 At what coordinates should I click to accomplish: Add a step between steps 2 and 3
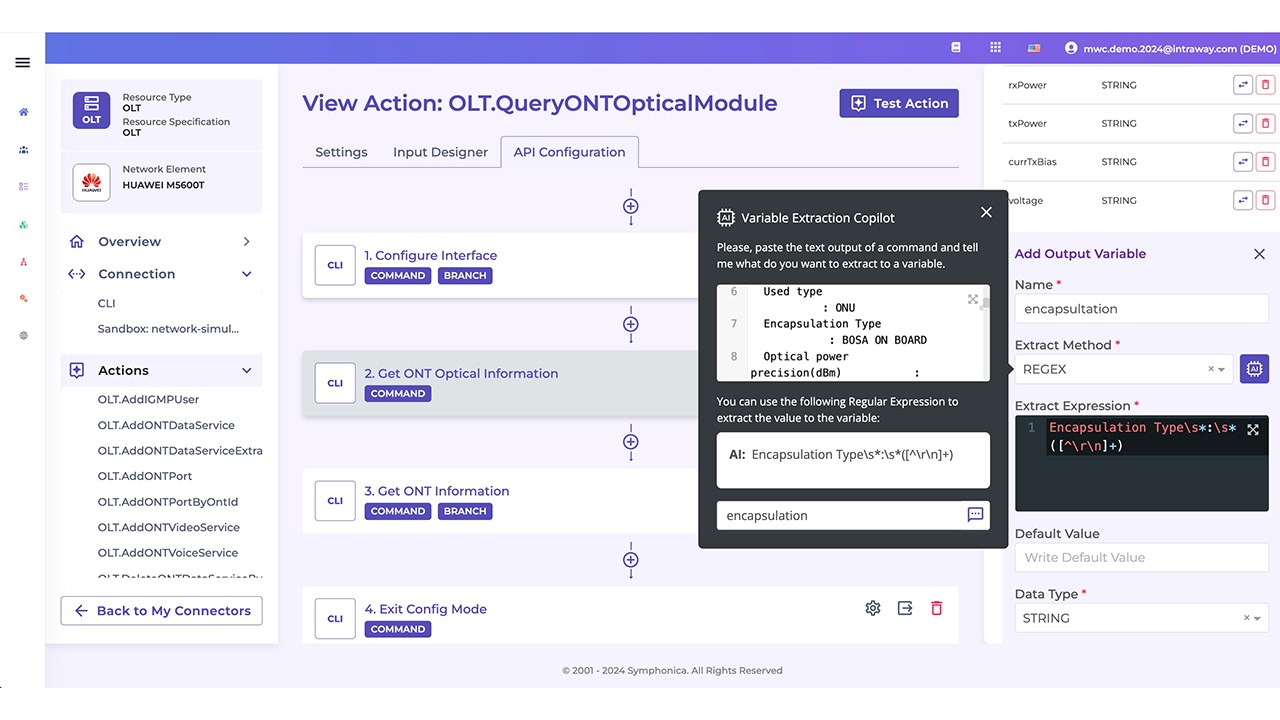(631, 442)
